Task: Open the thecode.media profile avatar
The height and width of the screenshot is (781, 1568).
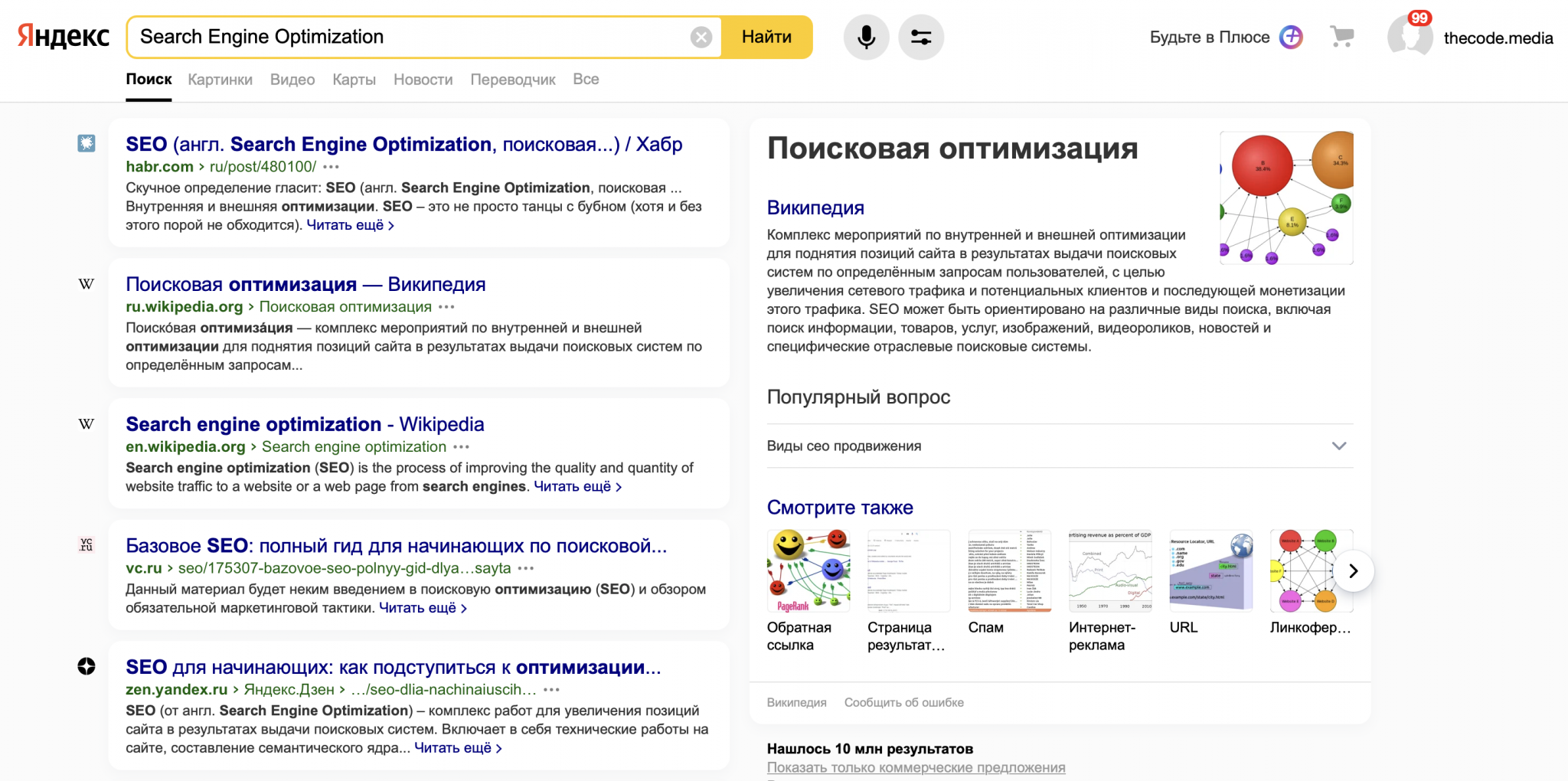Action: click(1410, 37)
